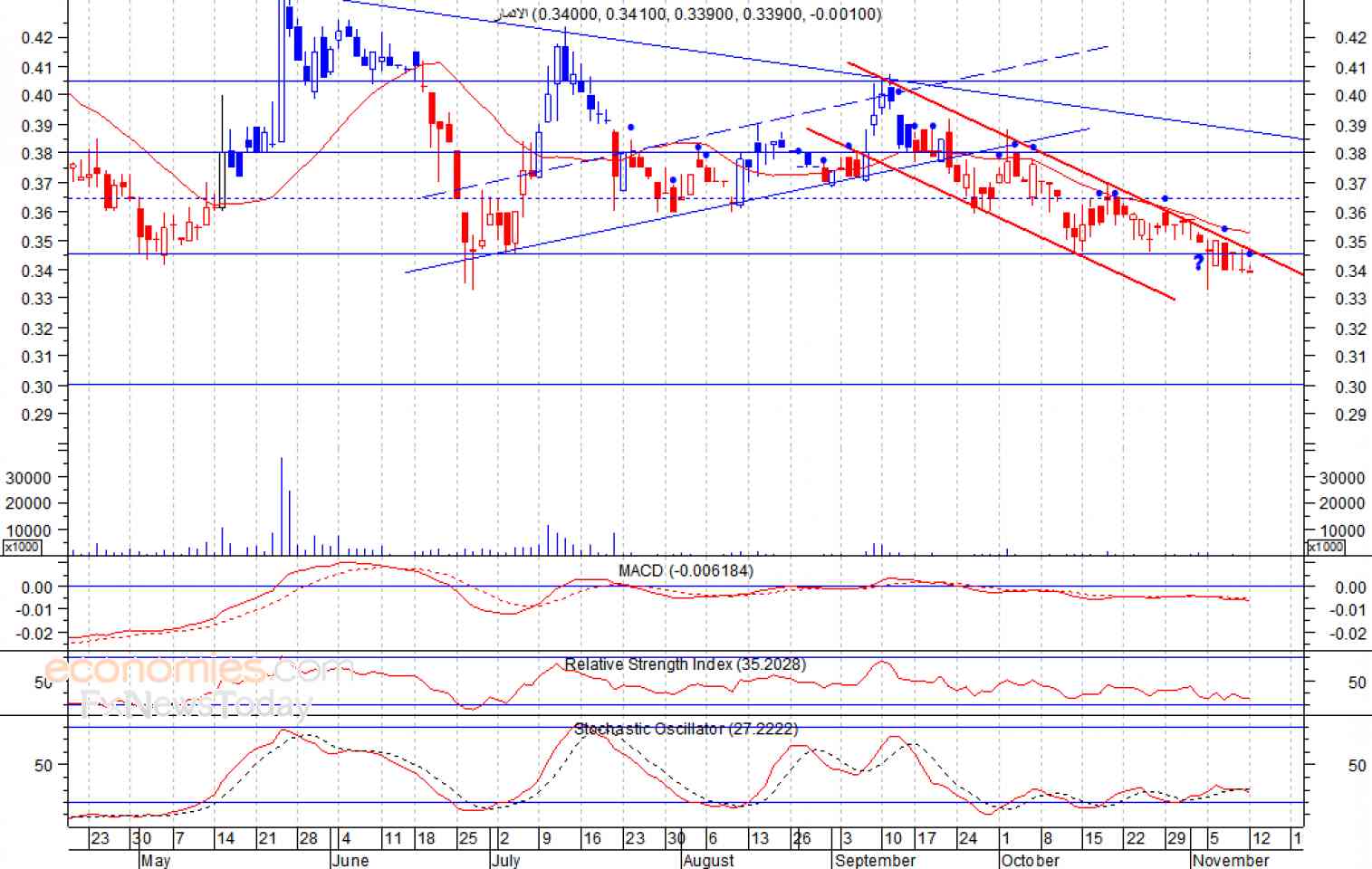This screenshot has height=869, width=1372.
Task: Click the 50 label right of Stochastic panel
Action: pos(1357,766)
